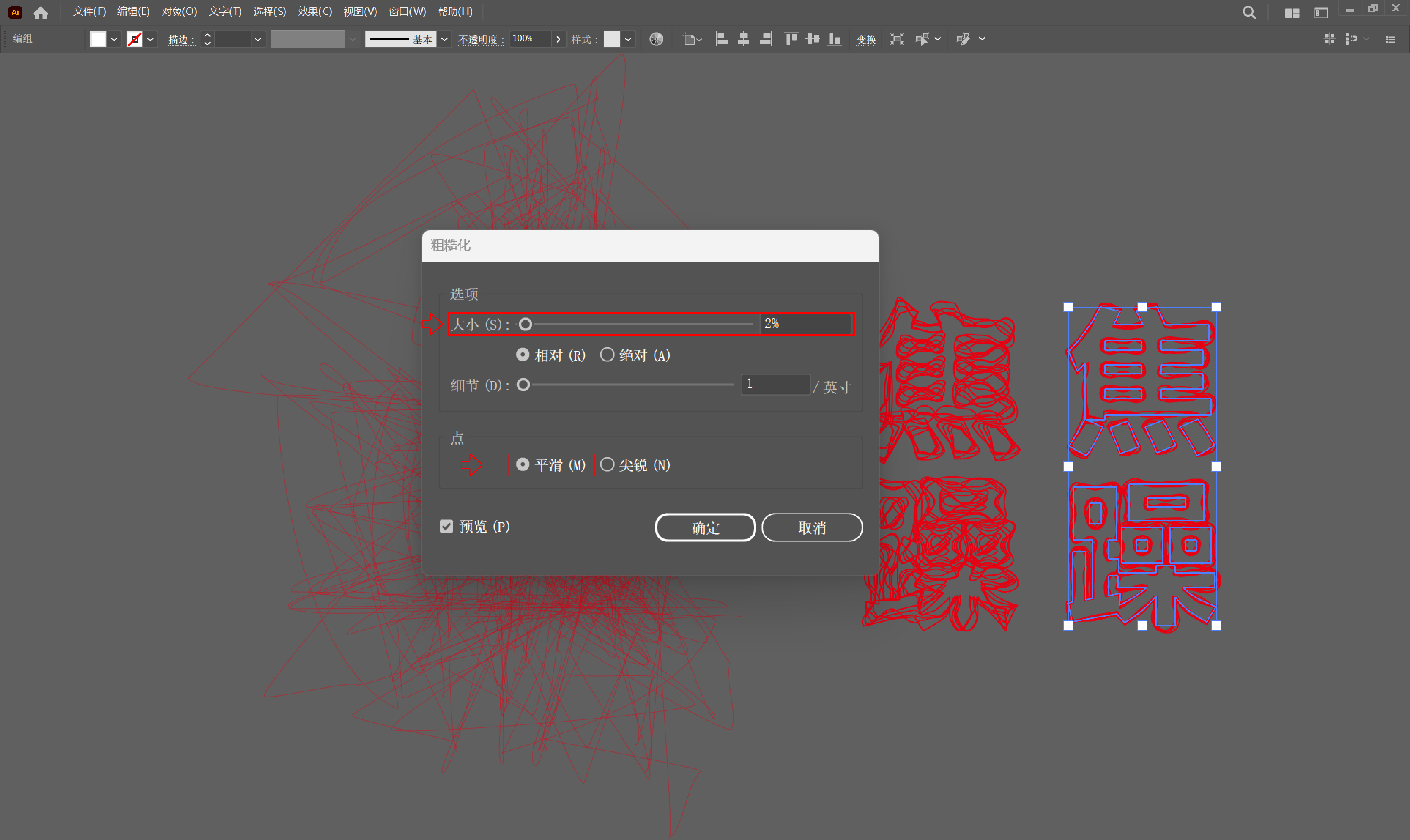Image resolution: width=1410 pixels, height=840 pixels.
Task: Click the 变换 transform link
Action: tap(865, 40)
